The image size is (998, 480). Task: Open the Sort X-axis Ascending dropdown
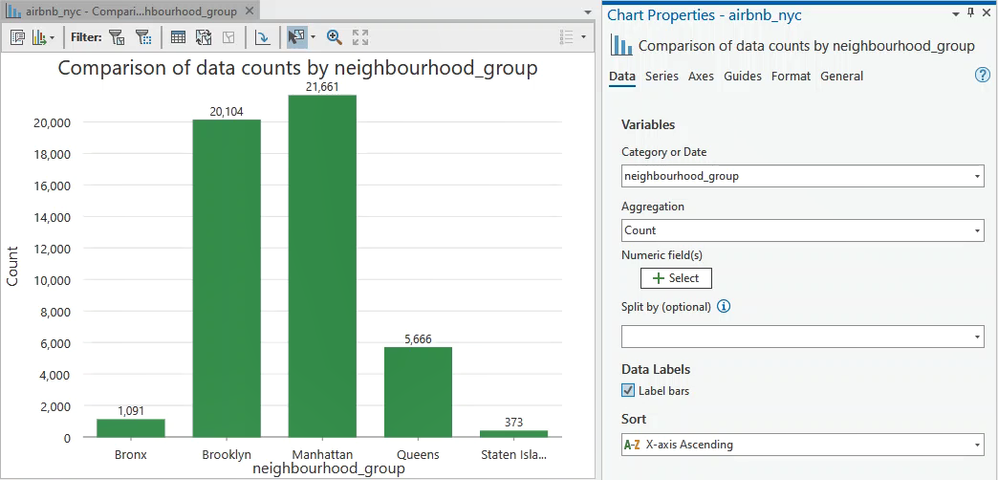coord(802,445)
